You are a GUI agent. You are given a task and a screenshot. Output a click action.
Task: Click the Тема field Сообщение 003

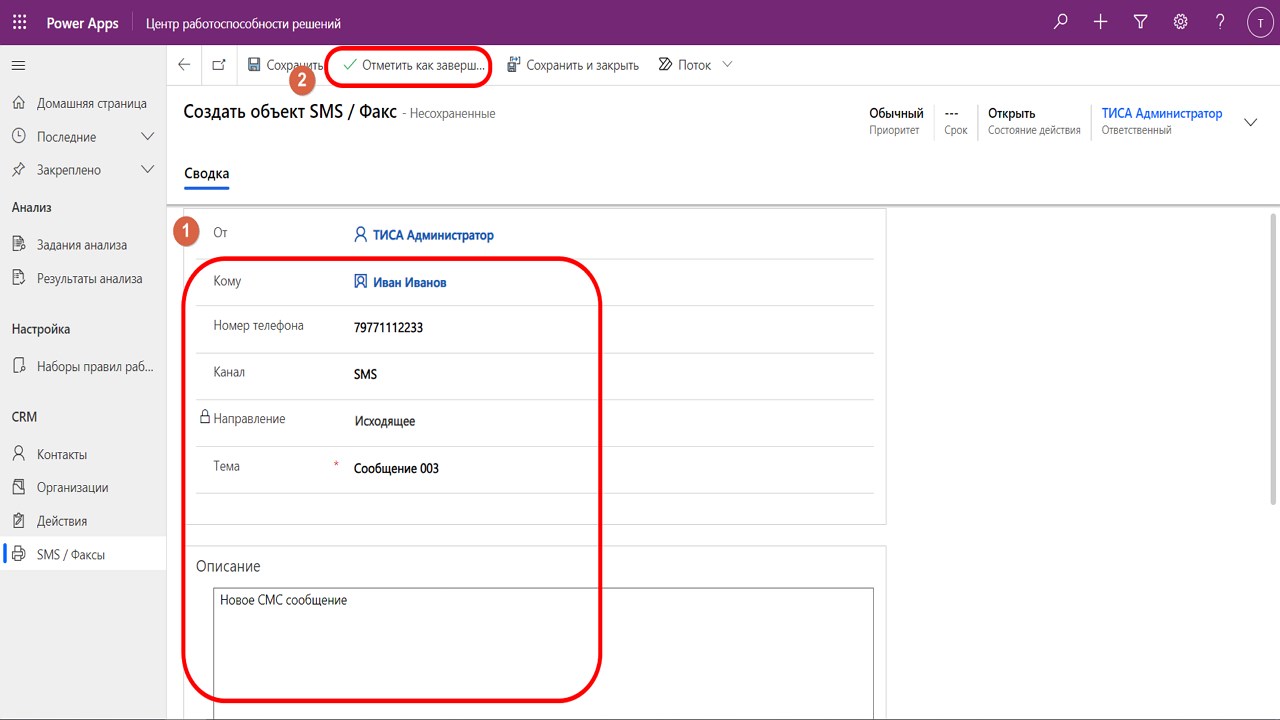tap(396, 468)
